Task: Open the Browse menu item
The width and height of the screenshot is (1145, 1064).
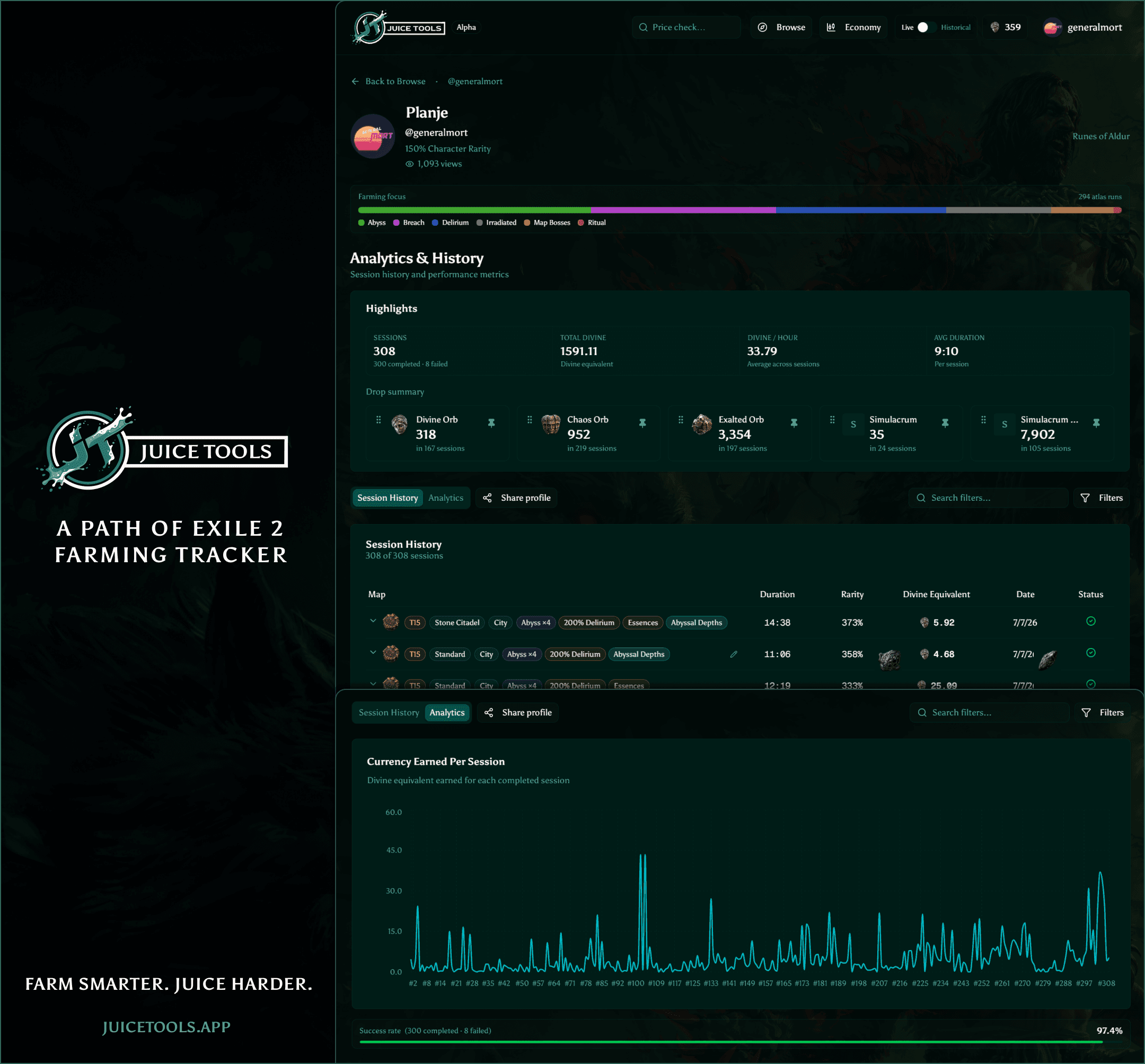Action: [x=781, y=27]
